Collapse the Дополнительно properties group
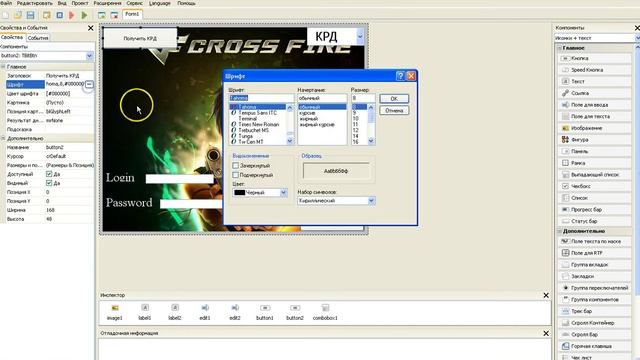The image size is (640, 360). pyautogui.click(x=3, y=138)
